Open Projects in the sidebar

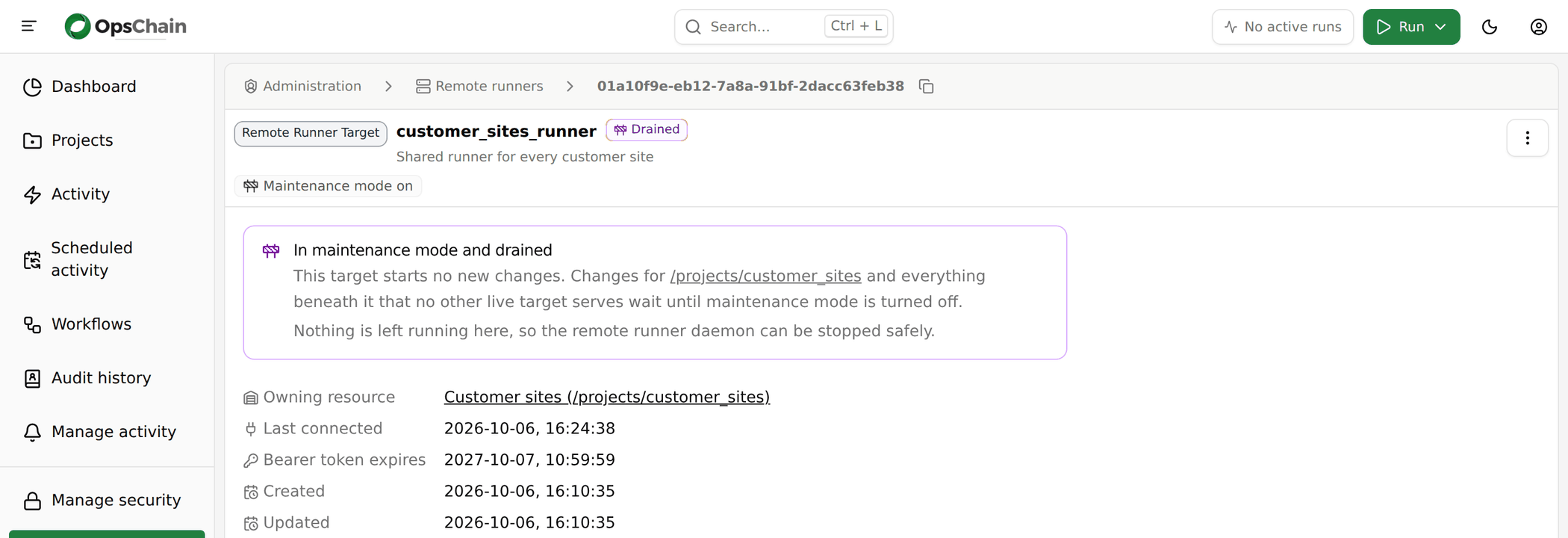tap(107, 140)
